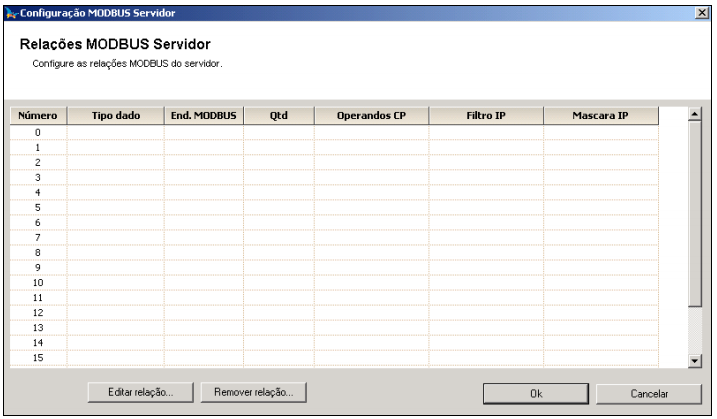The width and height of the screenshot is (717, 419).
Task: Click the Filtro IP column header
Action: click(486, 116)
